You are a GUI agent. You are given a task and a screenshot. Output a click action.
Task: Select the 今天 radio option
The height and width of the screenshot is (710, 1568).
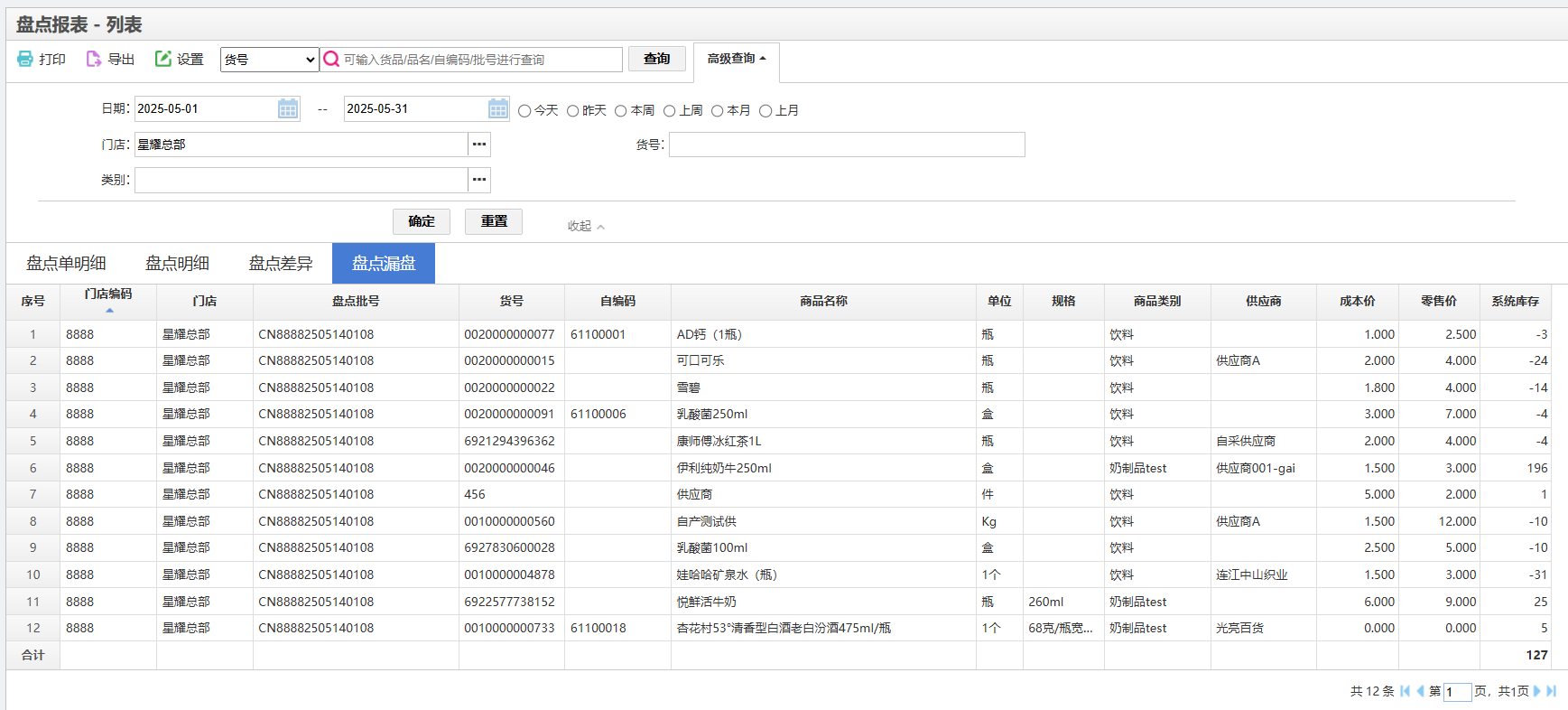(524, 111)
